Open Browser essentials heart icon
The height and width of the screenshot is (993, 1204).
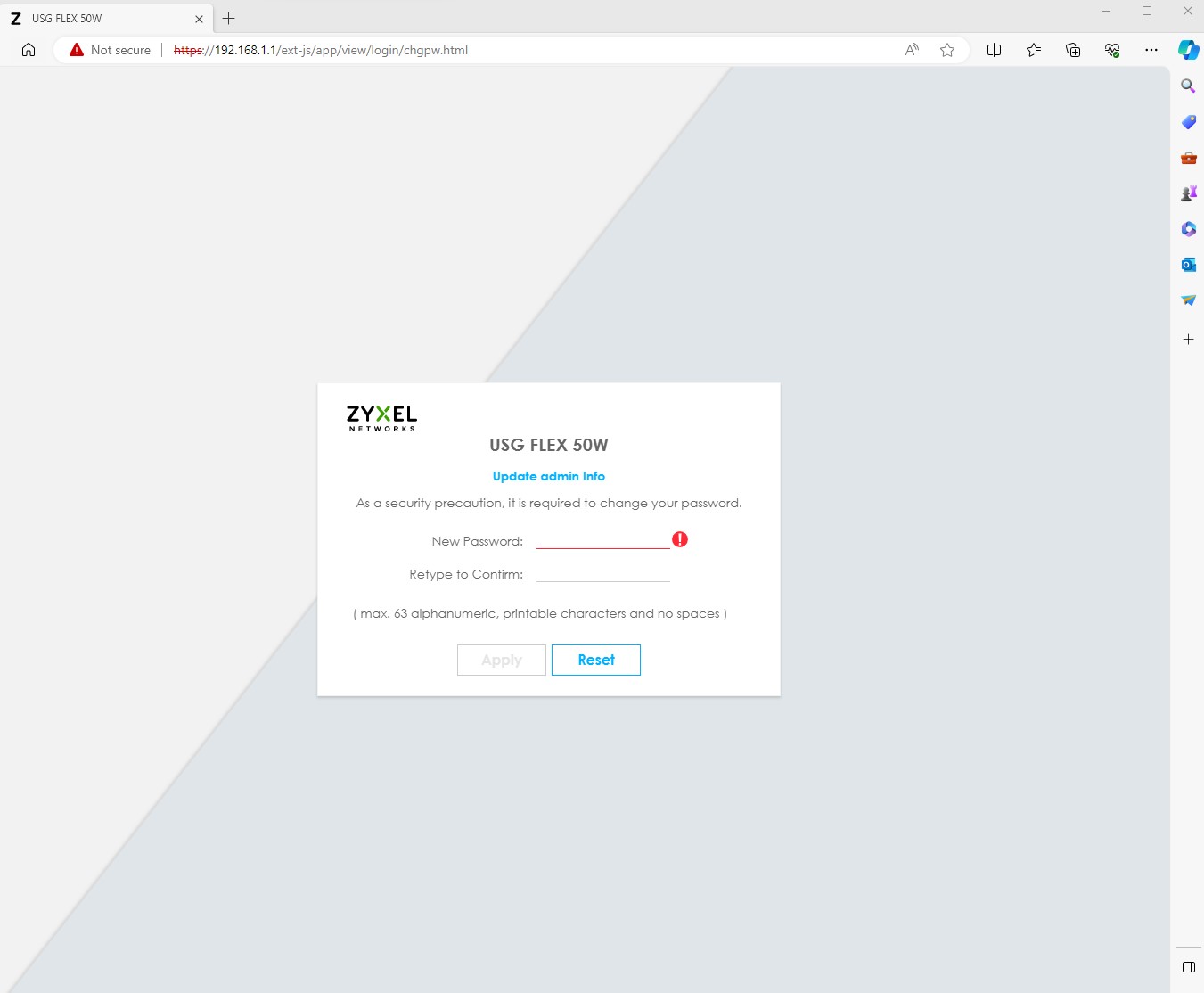(1112, 50)
